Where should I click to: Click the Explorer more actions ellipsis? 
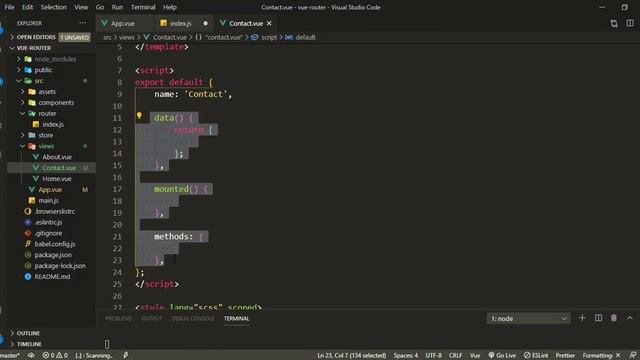[83, 23]
